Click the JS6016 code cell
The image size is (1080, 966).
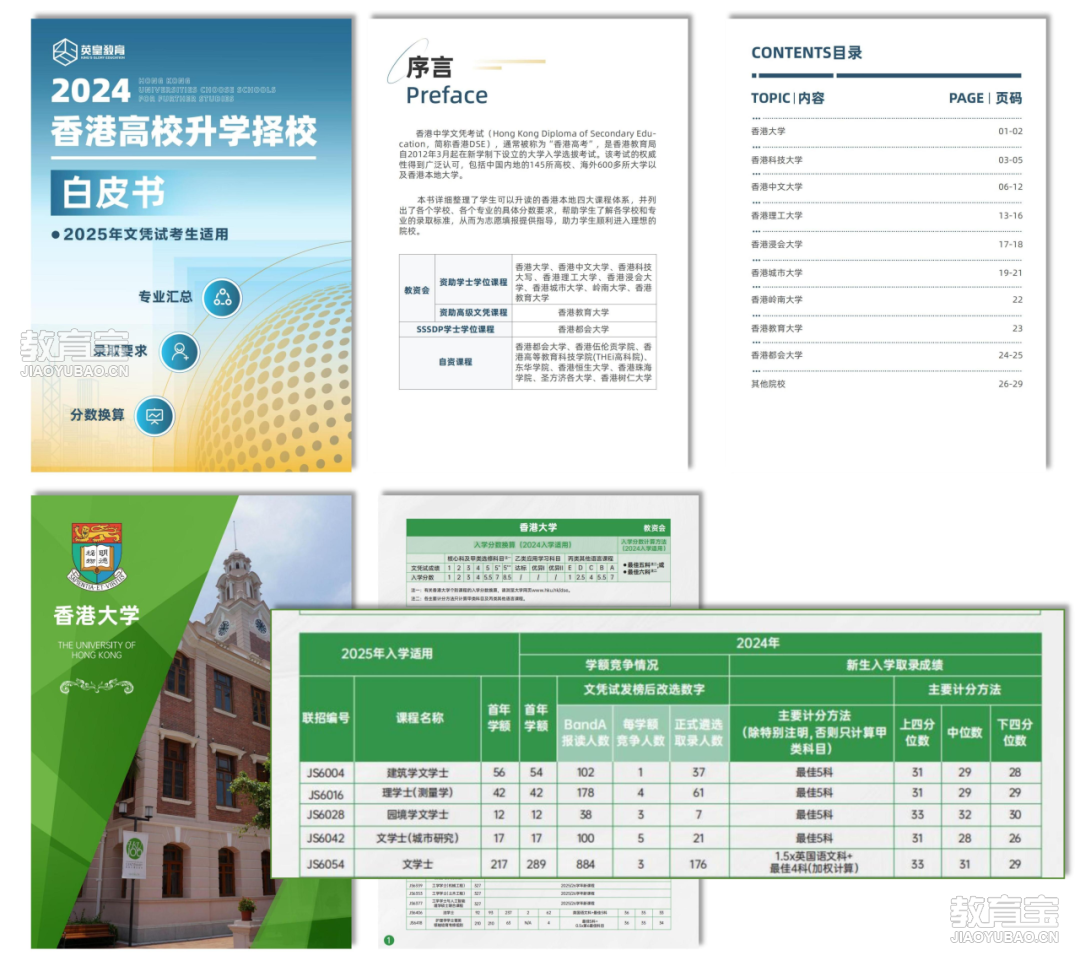(x=326, y=794)
